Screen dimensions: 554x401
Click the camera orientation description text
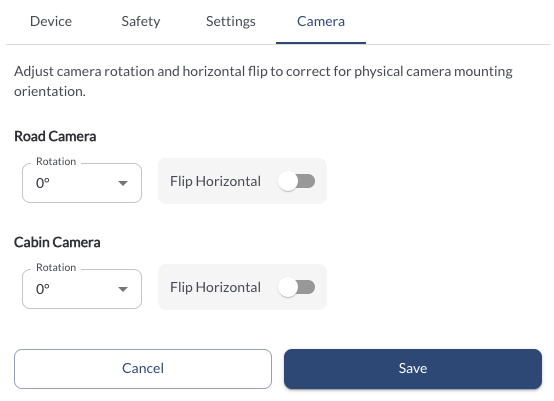coord(263,81)
